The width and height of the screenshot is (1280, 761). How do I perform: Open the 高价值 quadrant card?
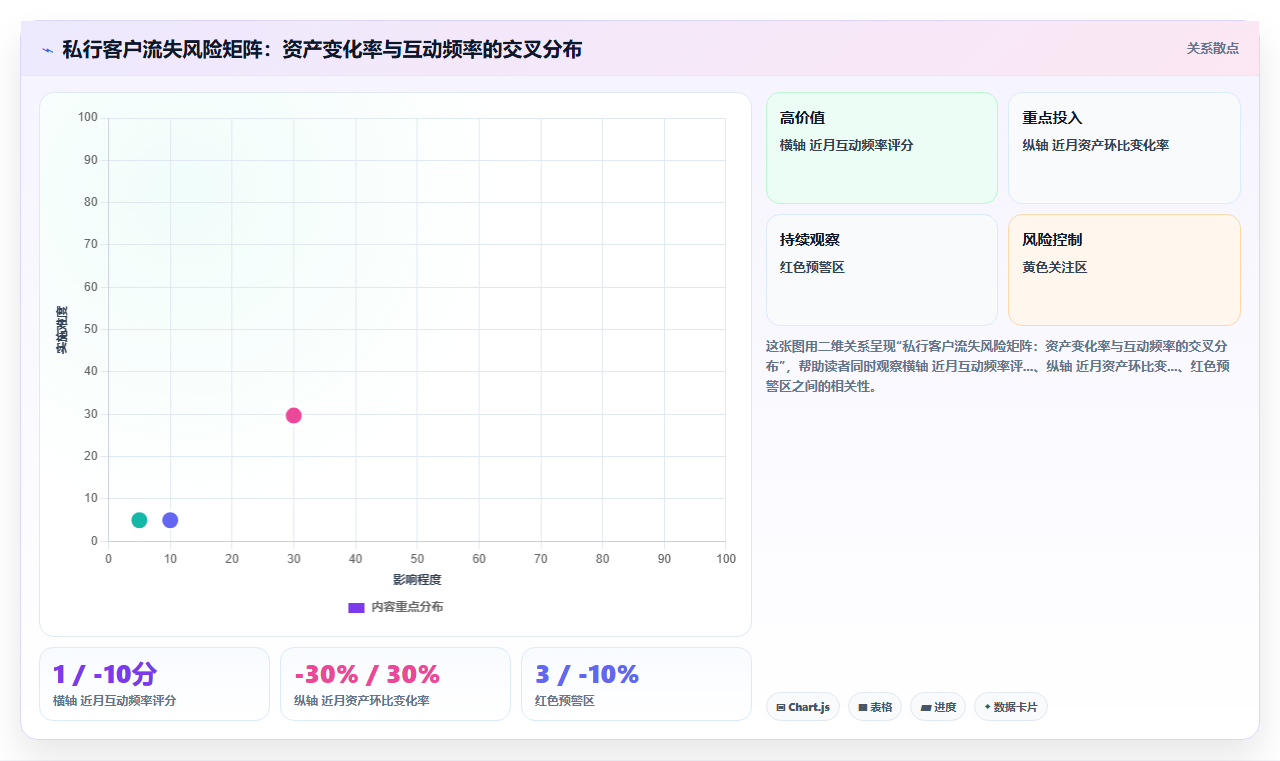click(882, 148)
